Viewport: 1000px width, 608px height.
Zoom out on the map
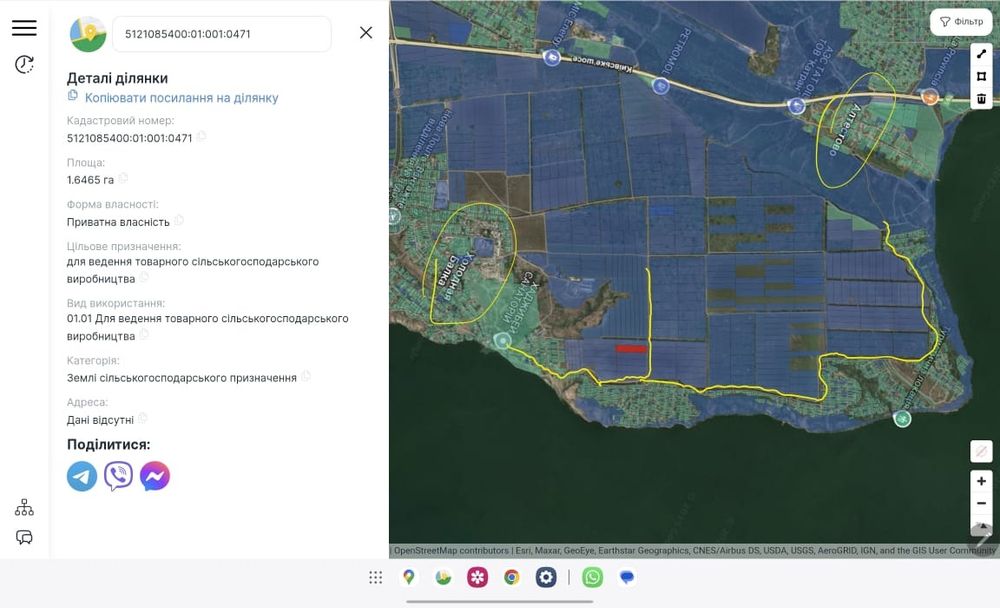click(981, 503)
